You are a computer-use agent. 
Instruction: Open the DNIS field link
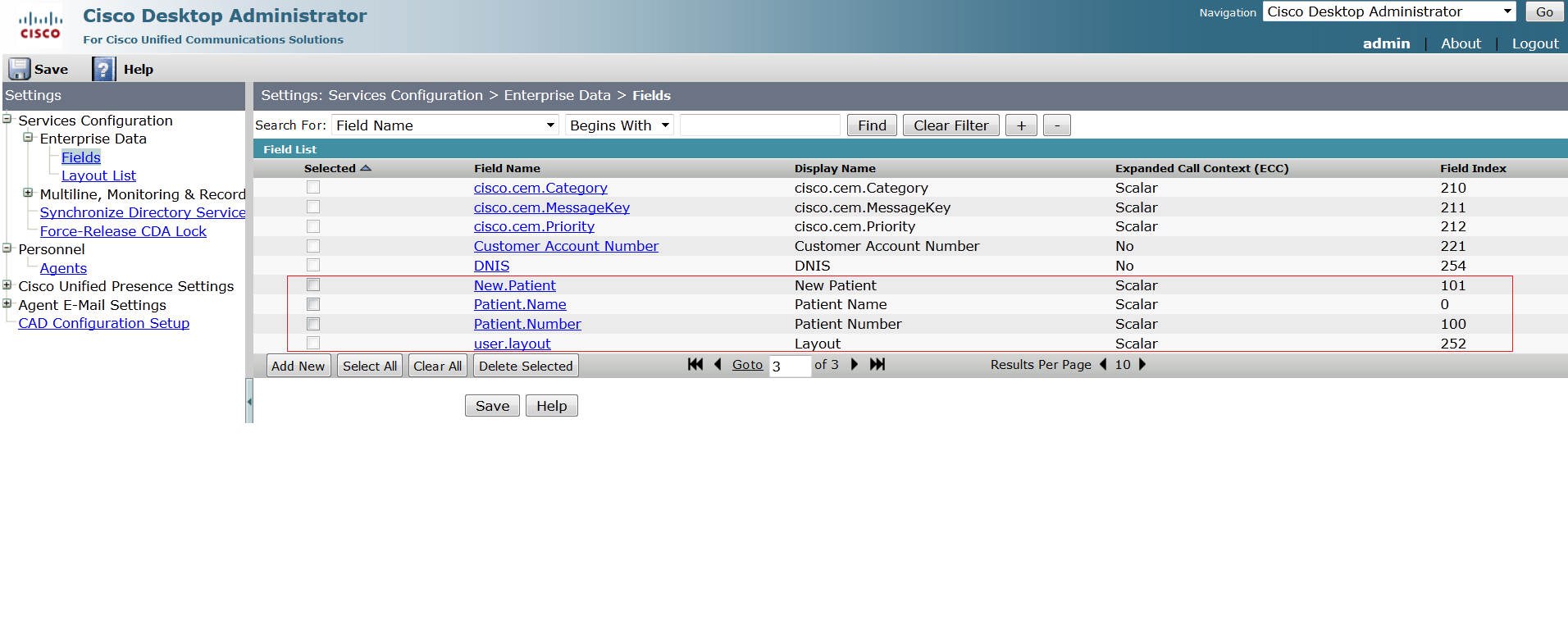(x=491, y=266)
